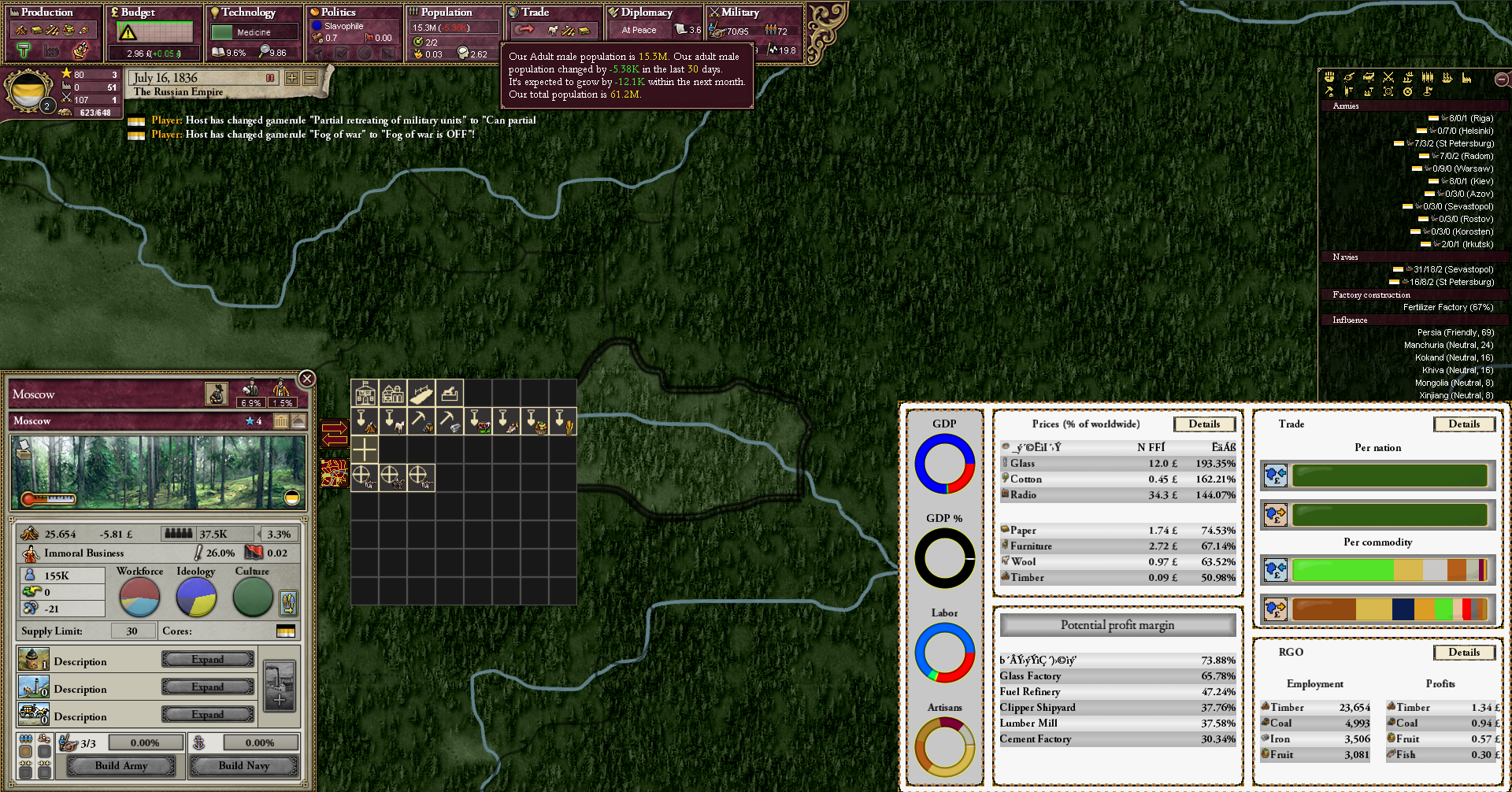Screen dimensions: 1512x792
Task: Toggle the soldiers row outliner filter
Action: pos(1428,77)
